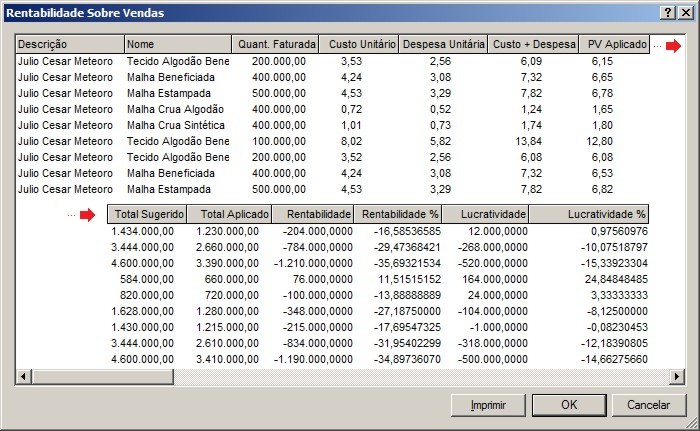
Task: Select the Malha Crua Algodão row
Action: (176, 109)
